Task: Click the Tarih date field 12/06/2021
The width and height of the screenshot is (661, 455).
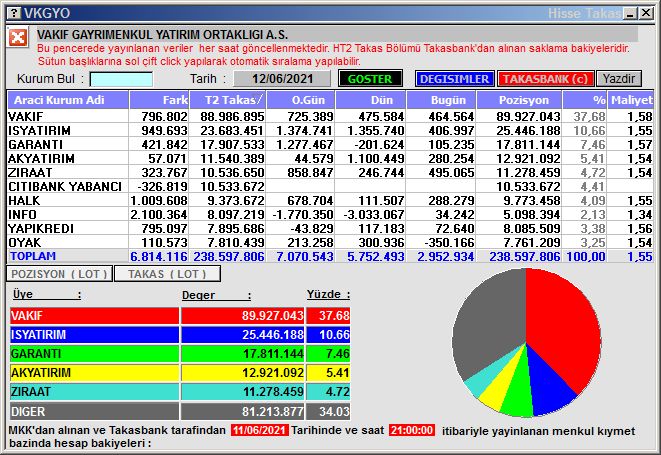Action: [x=282, y=78]
